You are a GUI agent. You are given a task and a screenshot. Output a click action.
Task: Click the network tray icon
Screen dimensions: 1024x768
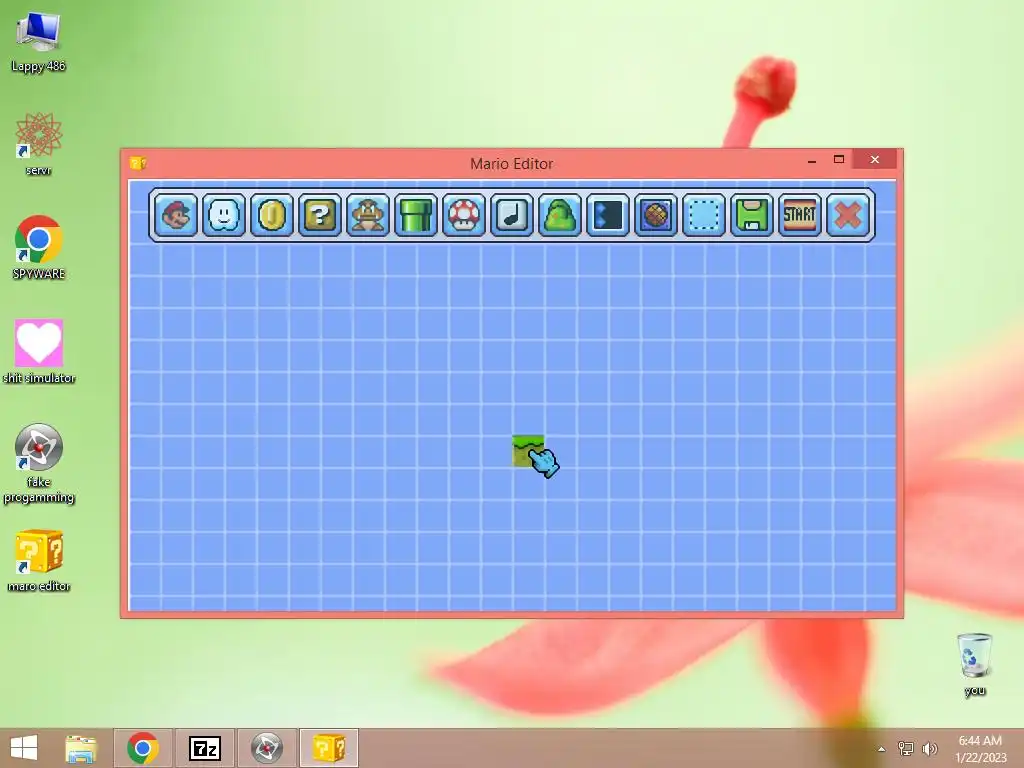pyautogui.click(x=906, y=748)
